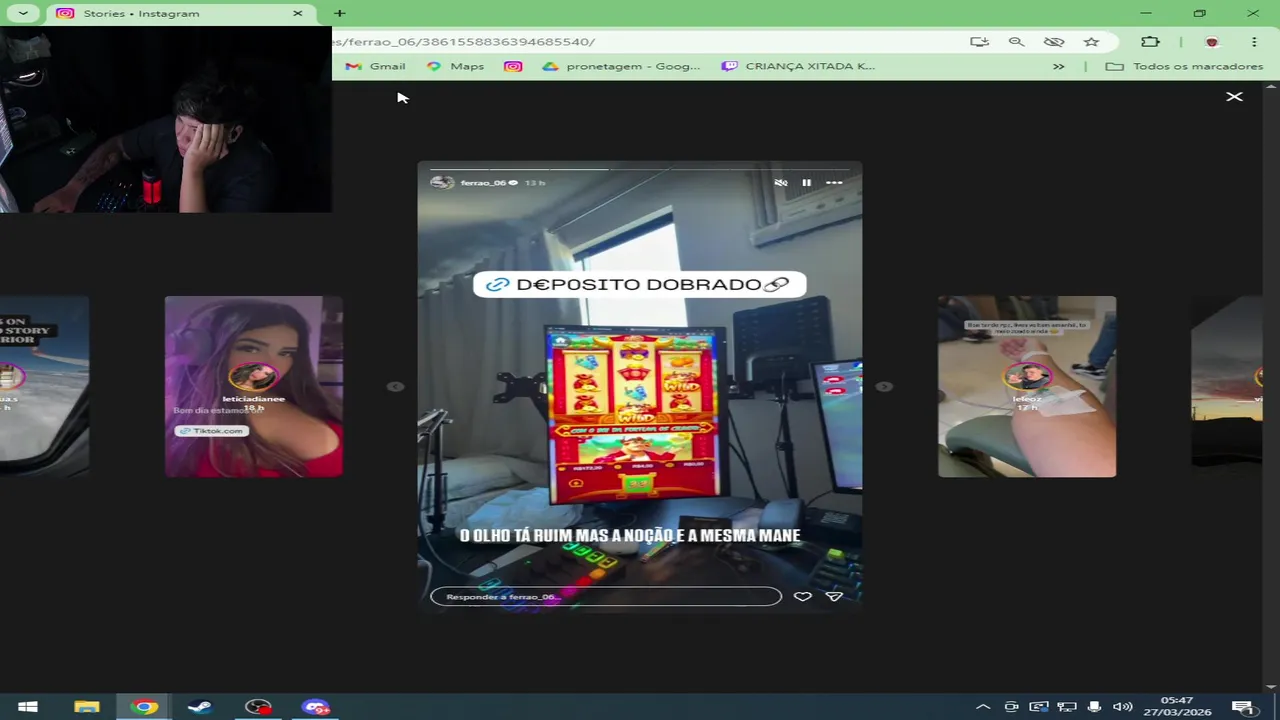The image size is (1280, 720).
Task: Click the microphone tray icon
Action: [1094, 707]
